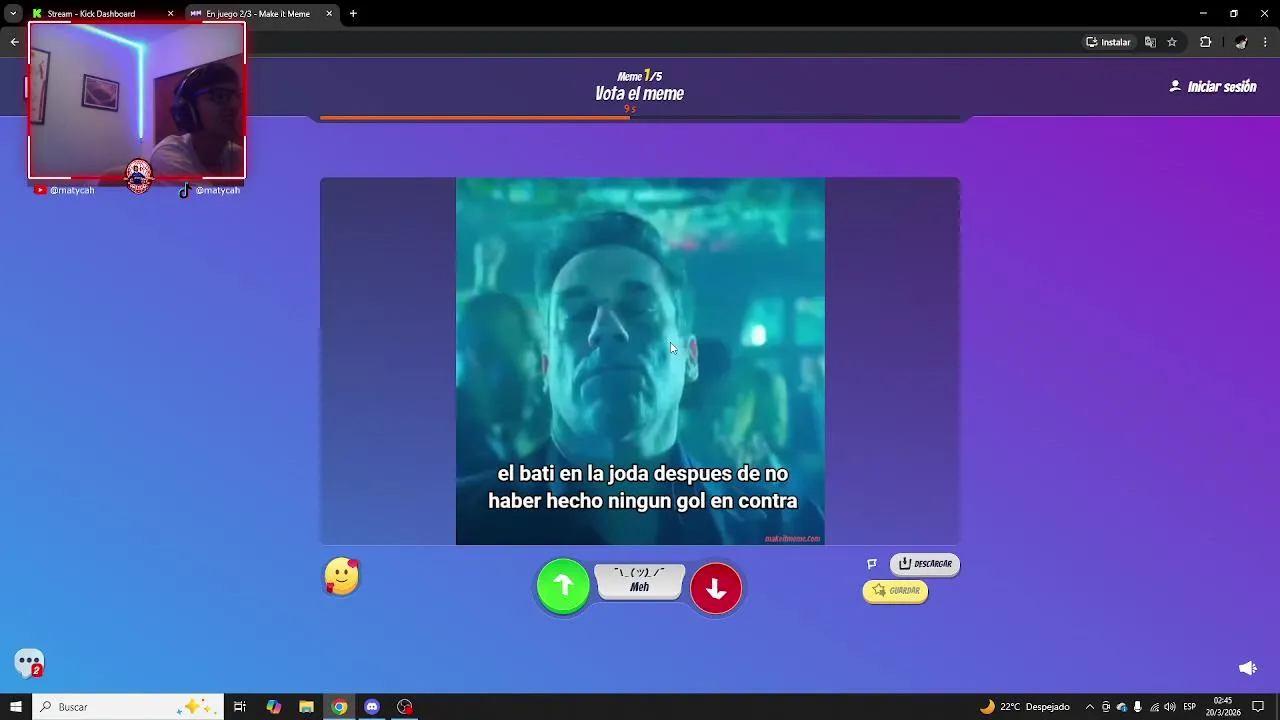This screenshot has height=720, width=1280.
Task: Open Discord from the taskbar
Action: [372, 707]
